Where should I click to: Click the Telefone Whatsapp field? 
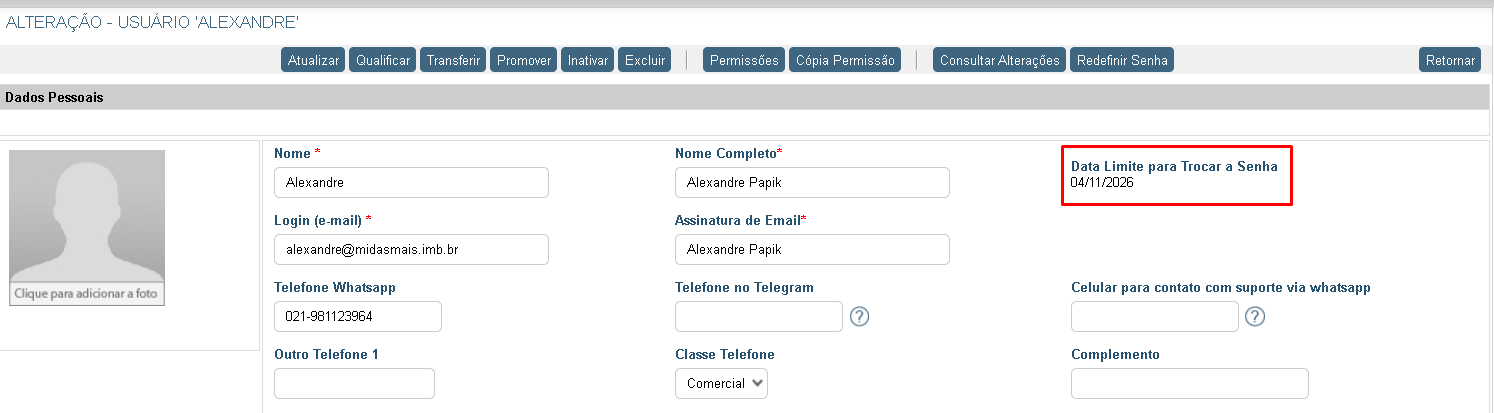[x=357, y=316]
